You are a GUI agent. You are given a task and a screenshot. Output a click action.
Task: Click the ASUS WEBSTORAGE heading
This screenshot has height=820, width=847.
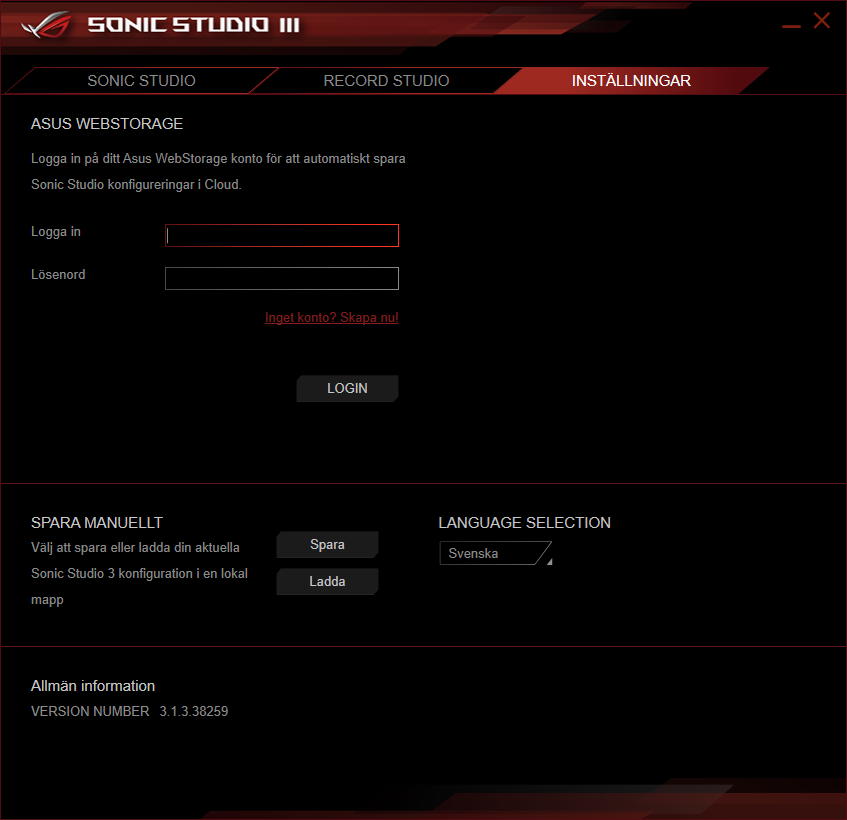point(107,124)
